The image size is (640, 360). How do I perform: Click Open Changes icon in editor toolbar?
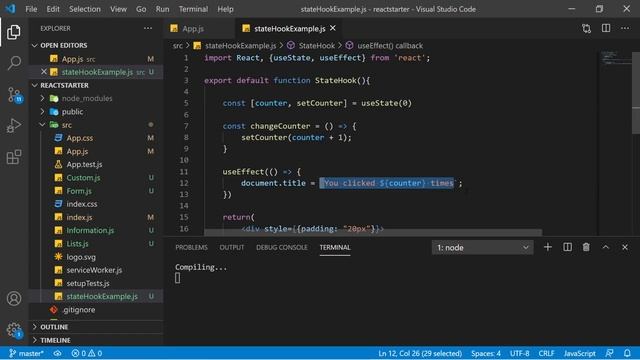(587, 29)
